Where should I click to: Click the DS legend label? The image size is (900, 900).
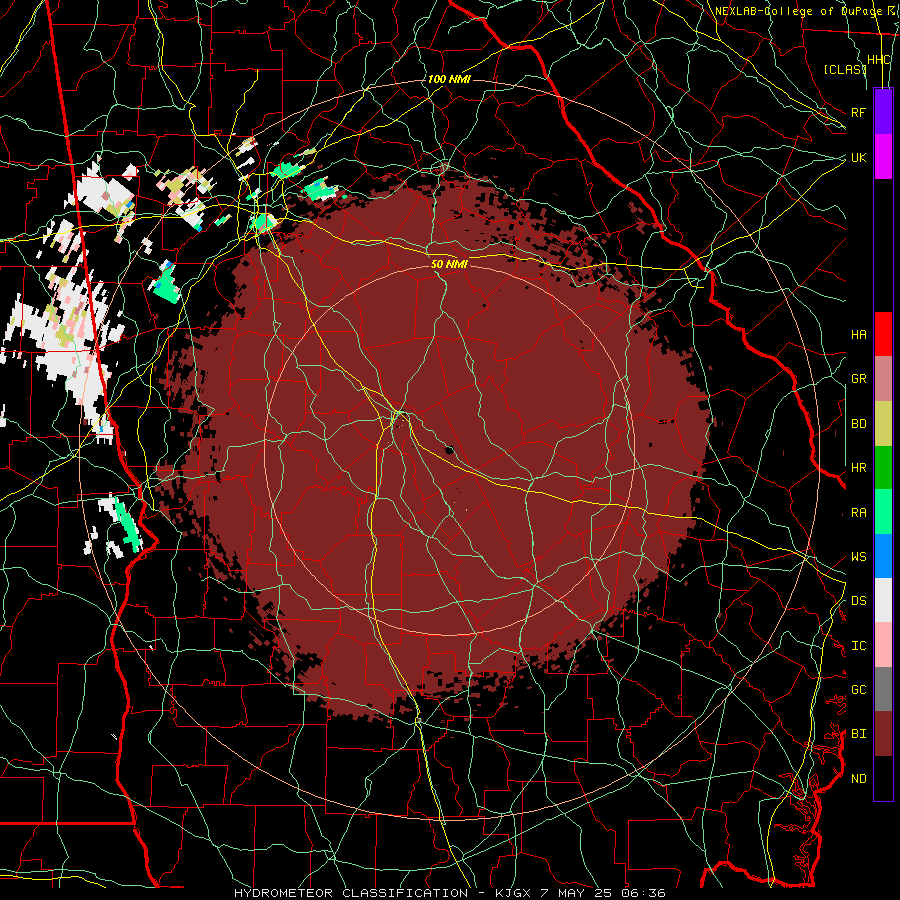(859, 601)
